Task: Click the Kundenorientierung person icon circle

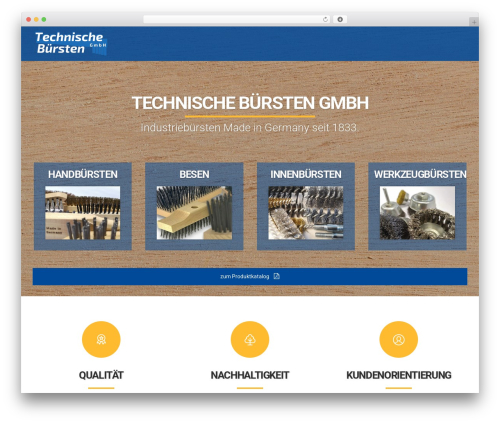Action: pyautogui.click(x=399, y=339)
